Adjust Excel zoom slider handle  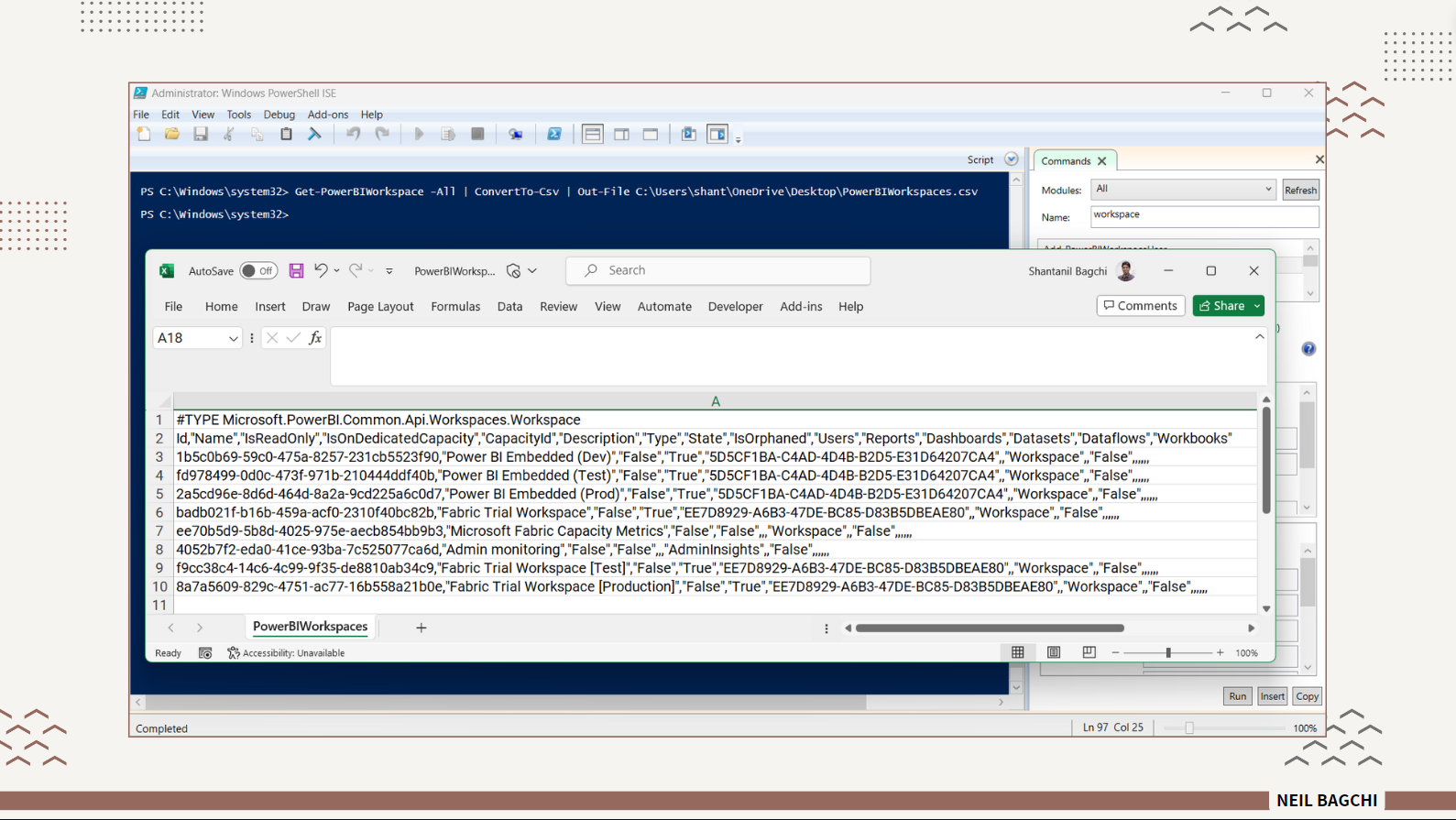coord(1168,653)
